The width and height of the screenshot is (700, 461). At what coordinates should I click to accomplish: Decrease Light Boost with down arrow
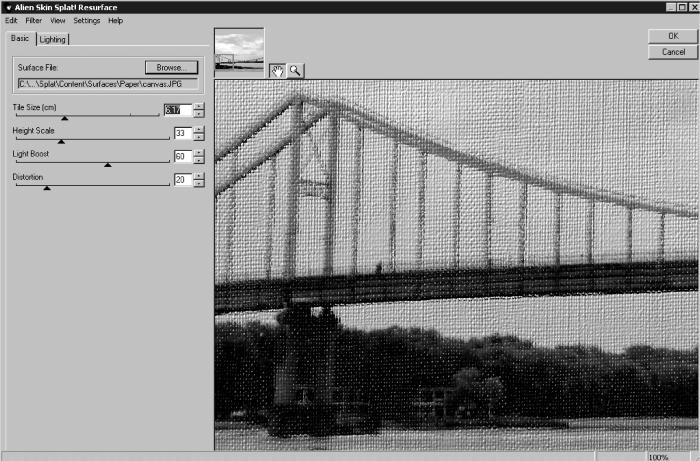point(199,160)
